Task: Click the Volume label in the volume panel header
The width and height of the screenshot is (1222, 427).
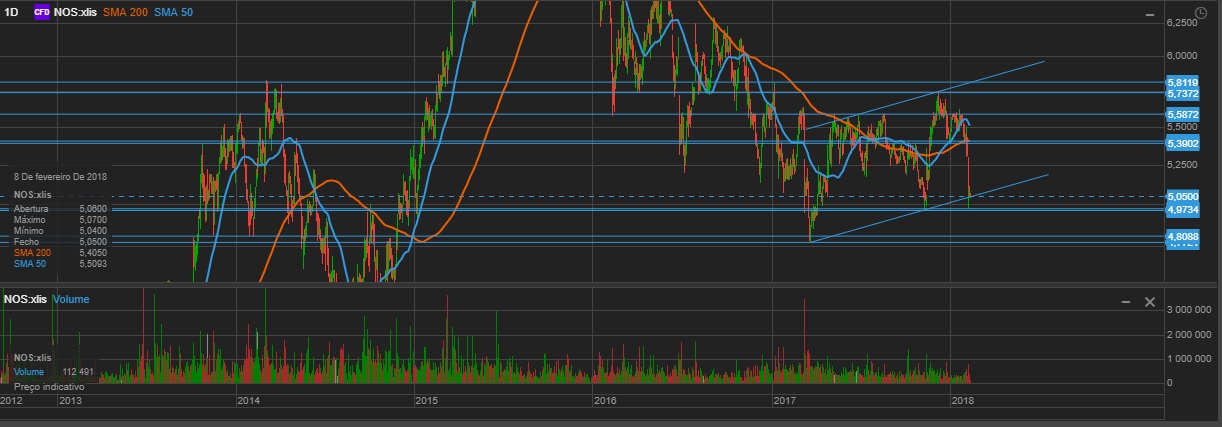Action: (x=70, y=299)
